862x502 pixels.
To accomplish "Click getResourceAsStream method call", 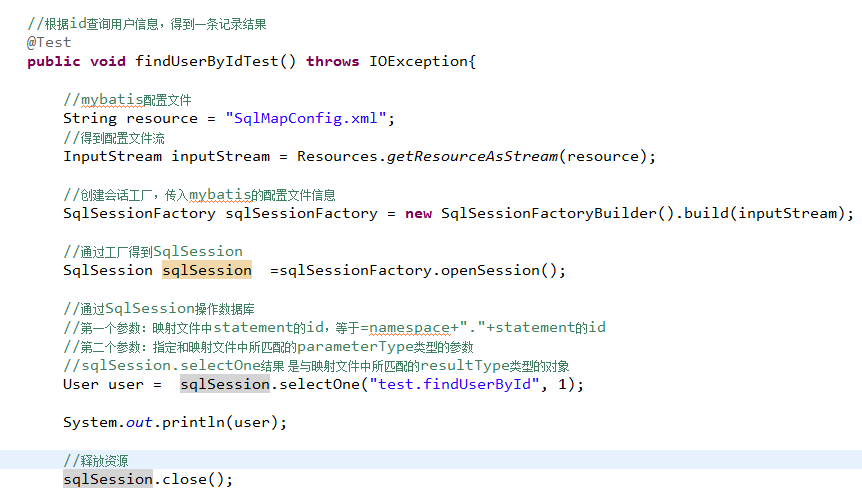I will point(472,156).
